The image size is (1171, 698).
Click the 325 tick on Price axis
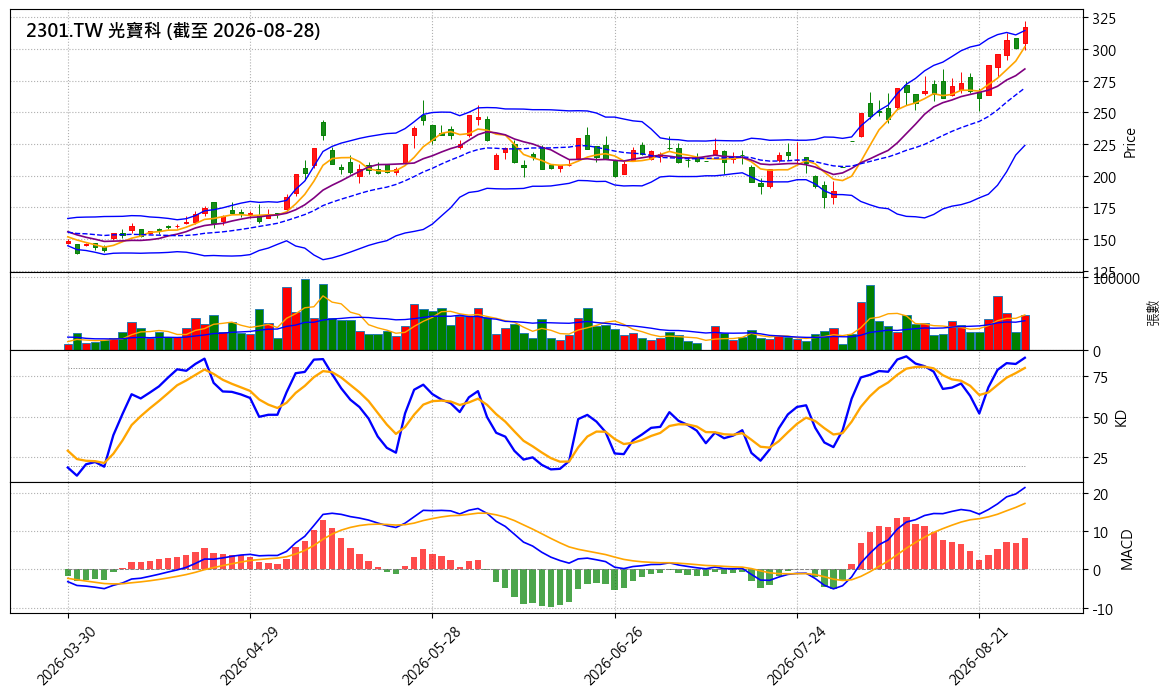pyautogui.click(x=1103, y=18)
